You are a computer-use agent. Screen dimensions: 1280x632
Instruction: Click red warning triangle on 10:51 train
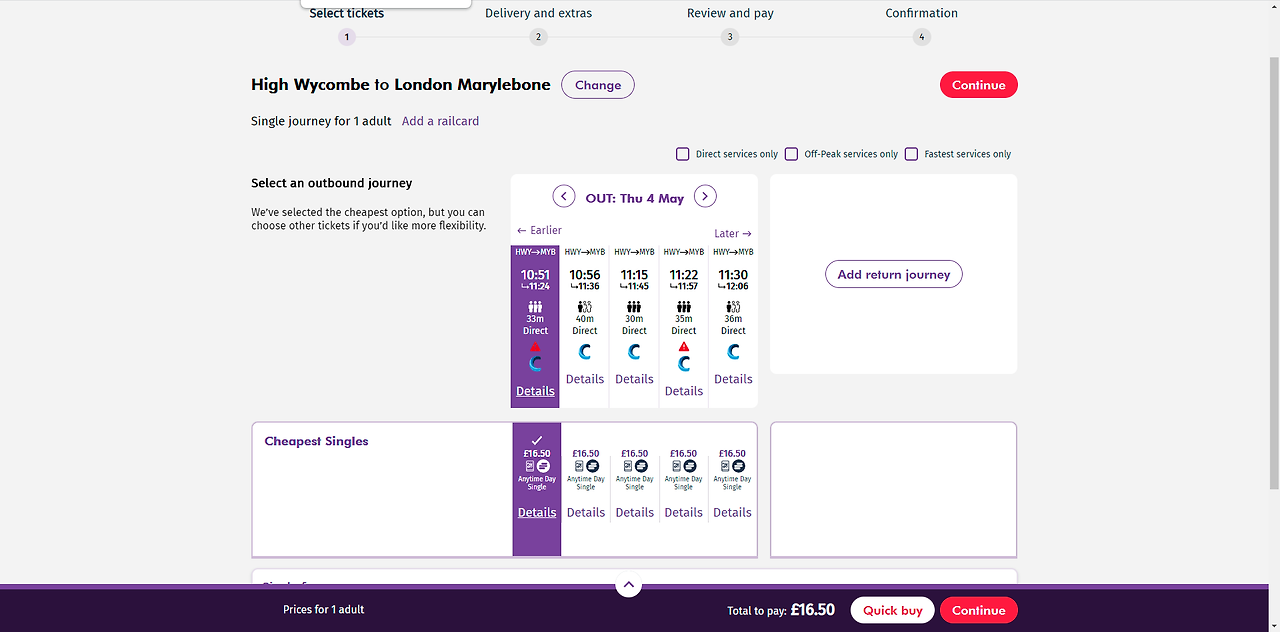coord(535,347)
